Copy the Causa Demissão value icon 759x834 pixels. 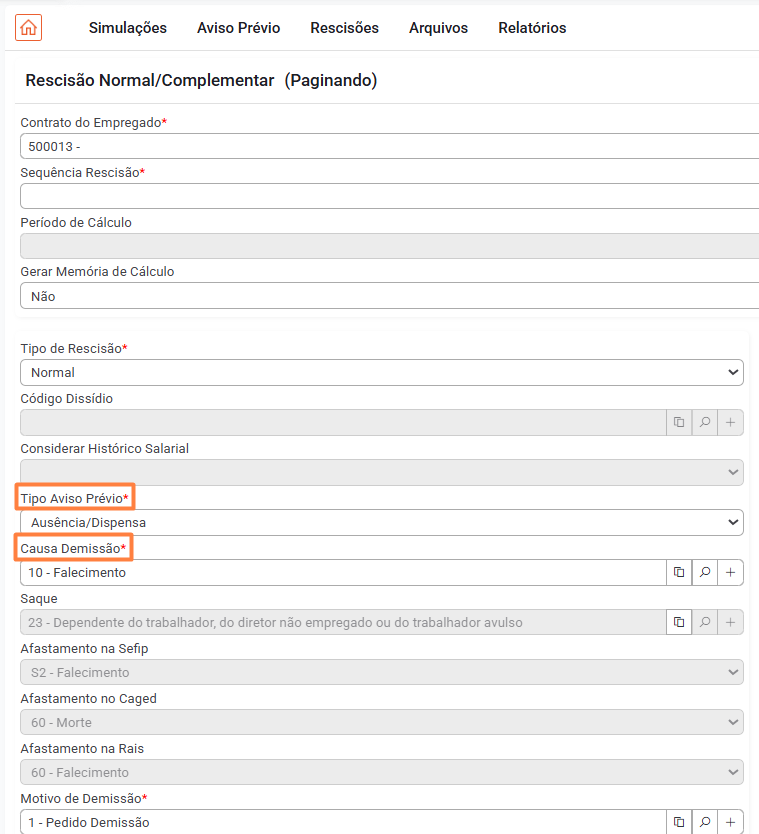tap(679, 572)
